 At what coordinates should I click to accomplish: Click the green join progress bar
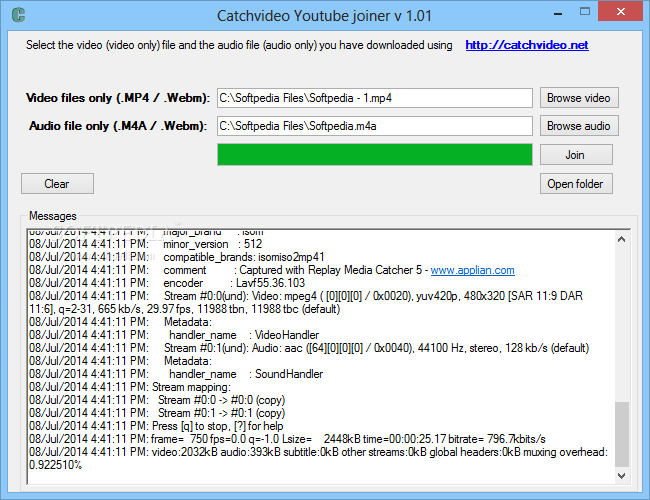375,155
